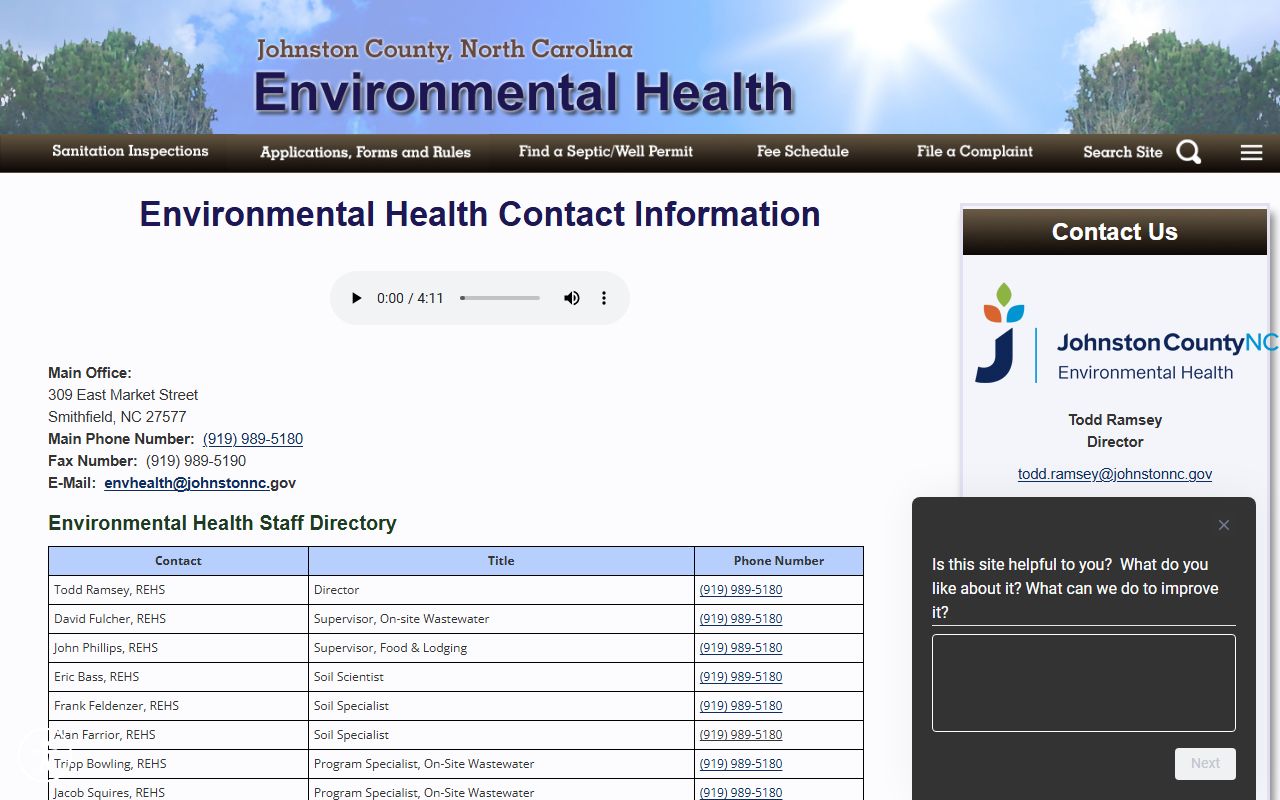The image size is (1280, 800).
Task: Open Sanitation Inspections menu item
Action: (x=130, y=151)
